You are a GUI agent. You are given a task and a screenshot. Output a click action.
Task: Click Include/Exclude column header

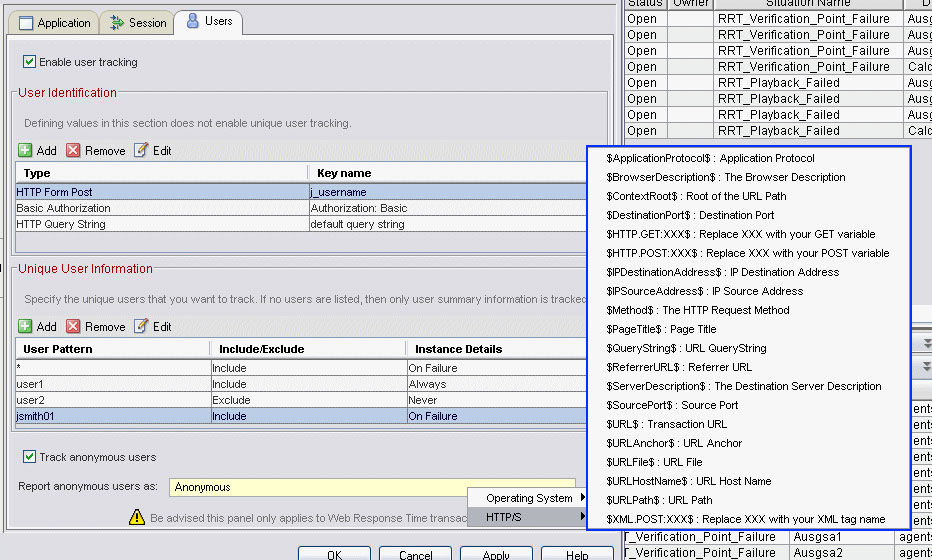308,349
